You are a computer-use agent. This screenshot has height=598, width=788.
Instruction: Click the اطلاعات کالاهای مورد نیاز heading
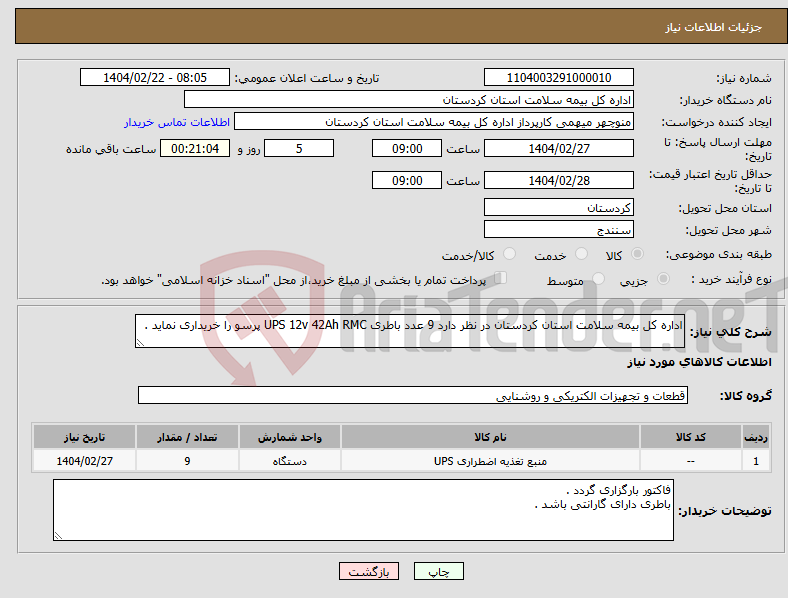coord(699,362)
